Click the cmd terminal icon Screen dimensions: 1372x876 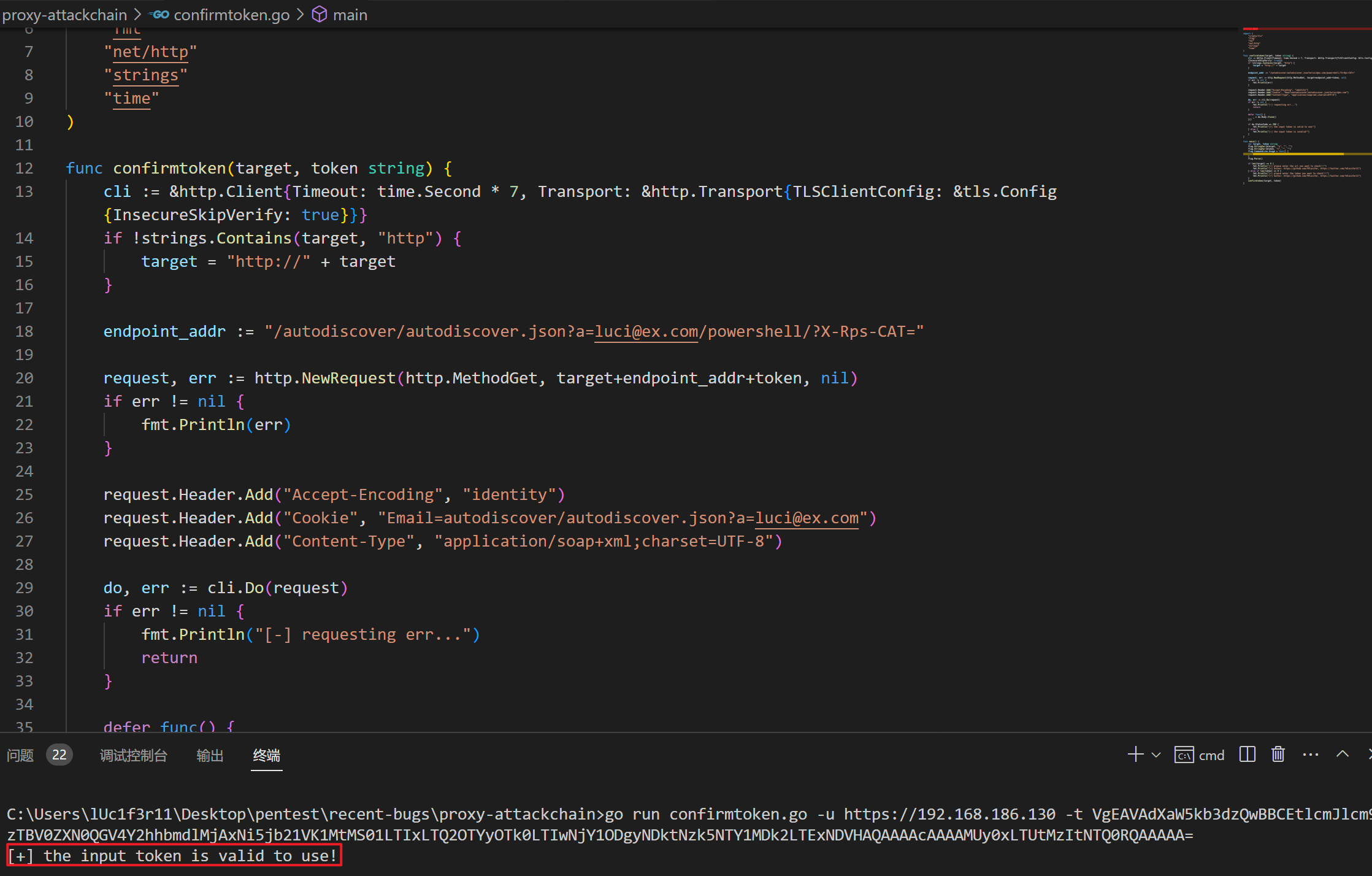pos(1183,755)
